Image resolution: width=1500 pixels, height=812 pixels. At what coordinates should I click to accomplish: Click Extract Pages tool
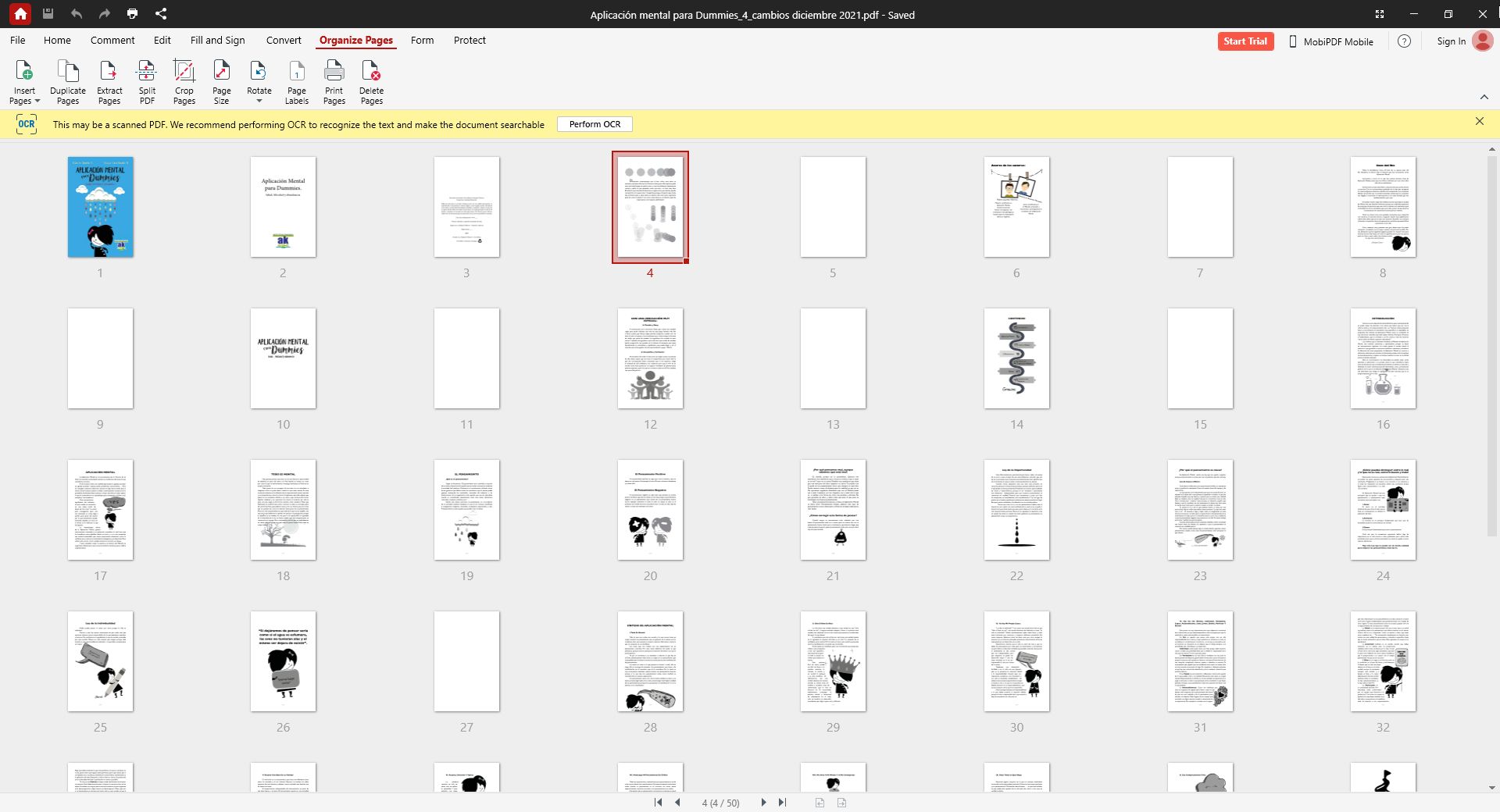[x=109, y=82]
